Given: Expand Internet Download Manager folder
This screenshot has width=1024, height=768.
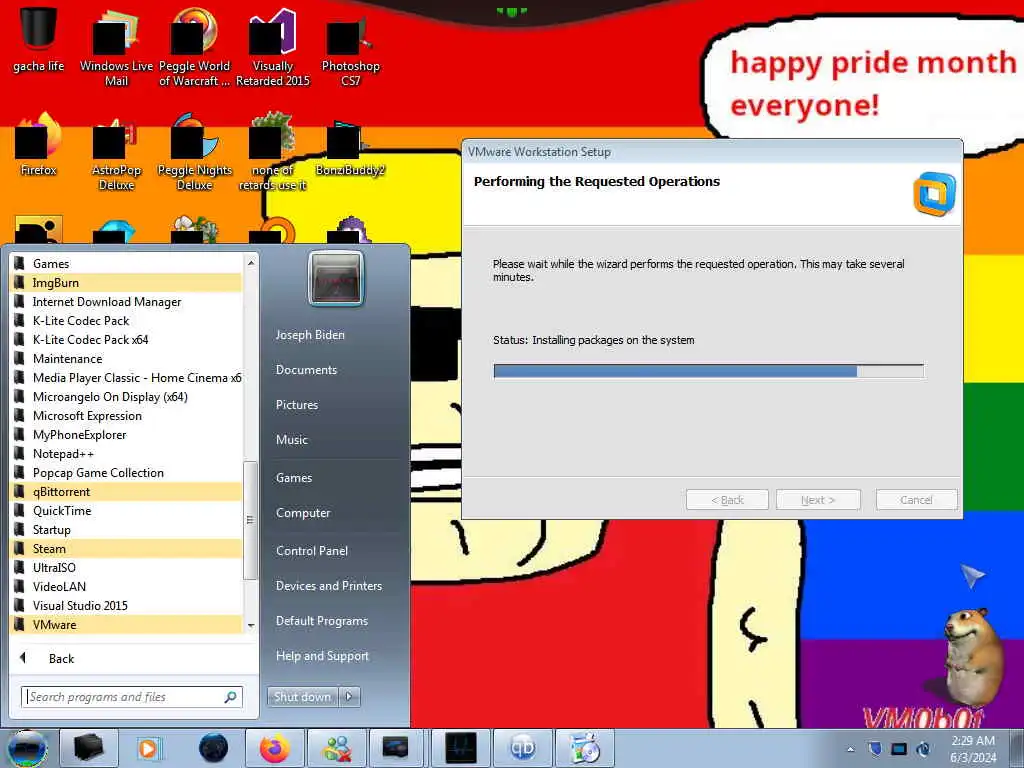Looking at the screenshot, I should [x=127, y=302].
